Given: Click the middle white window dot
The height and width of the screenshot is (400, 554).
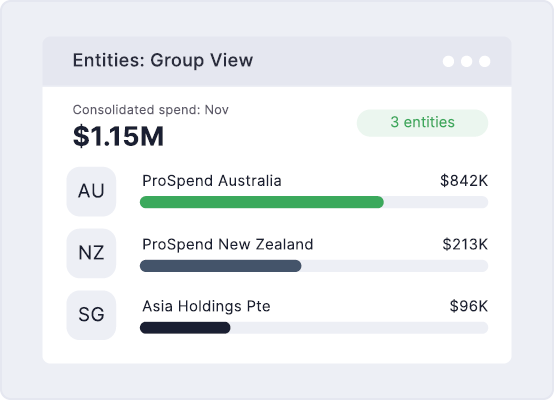Looking at the screenshot, I should coord(466,61).
